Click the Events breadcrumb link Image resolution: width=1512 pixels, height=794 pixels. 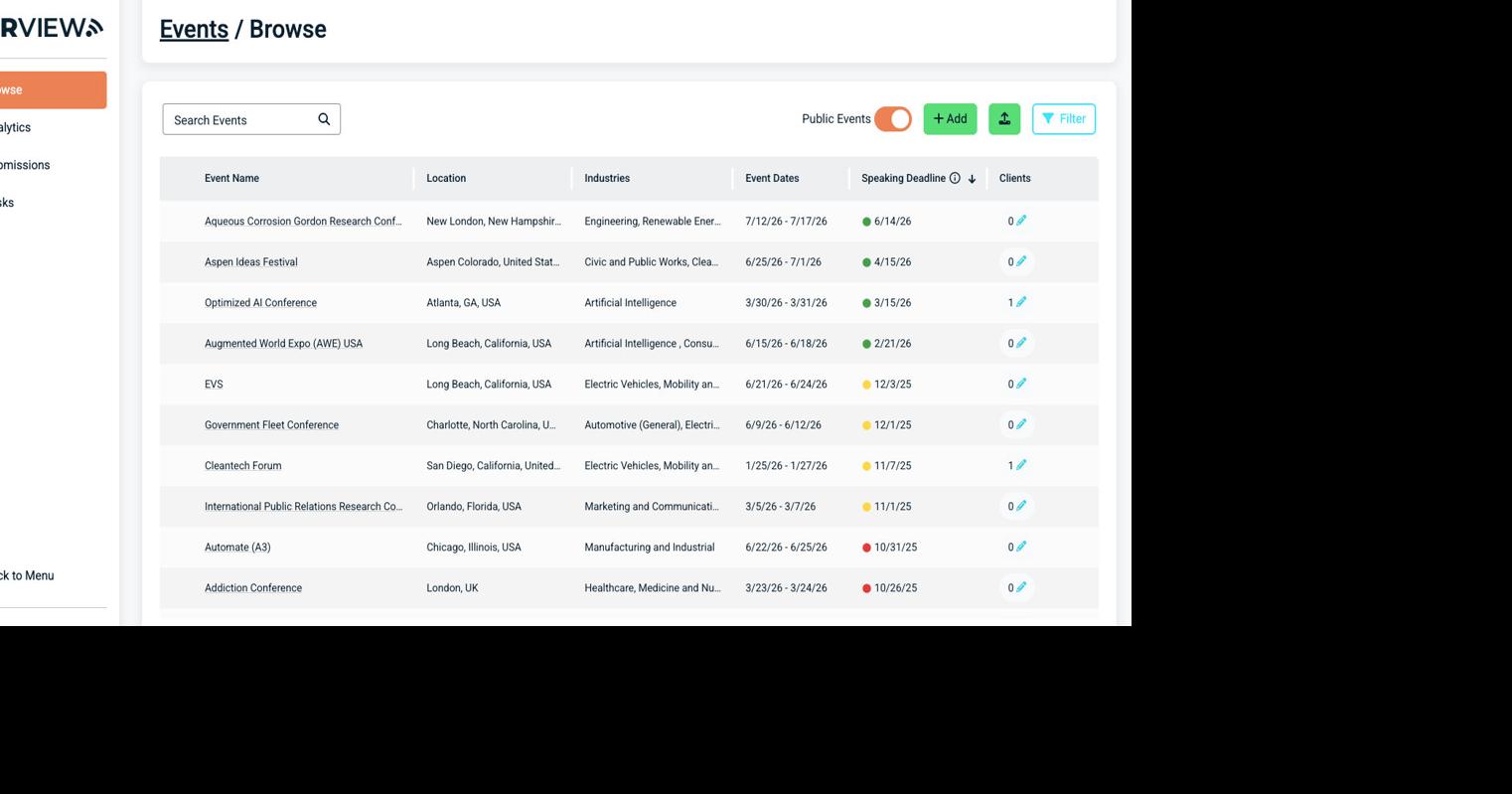(194, 30)
